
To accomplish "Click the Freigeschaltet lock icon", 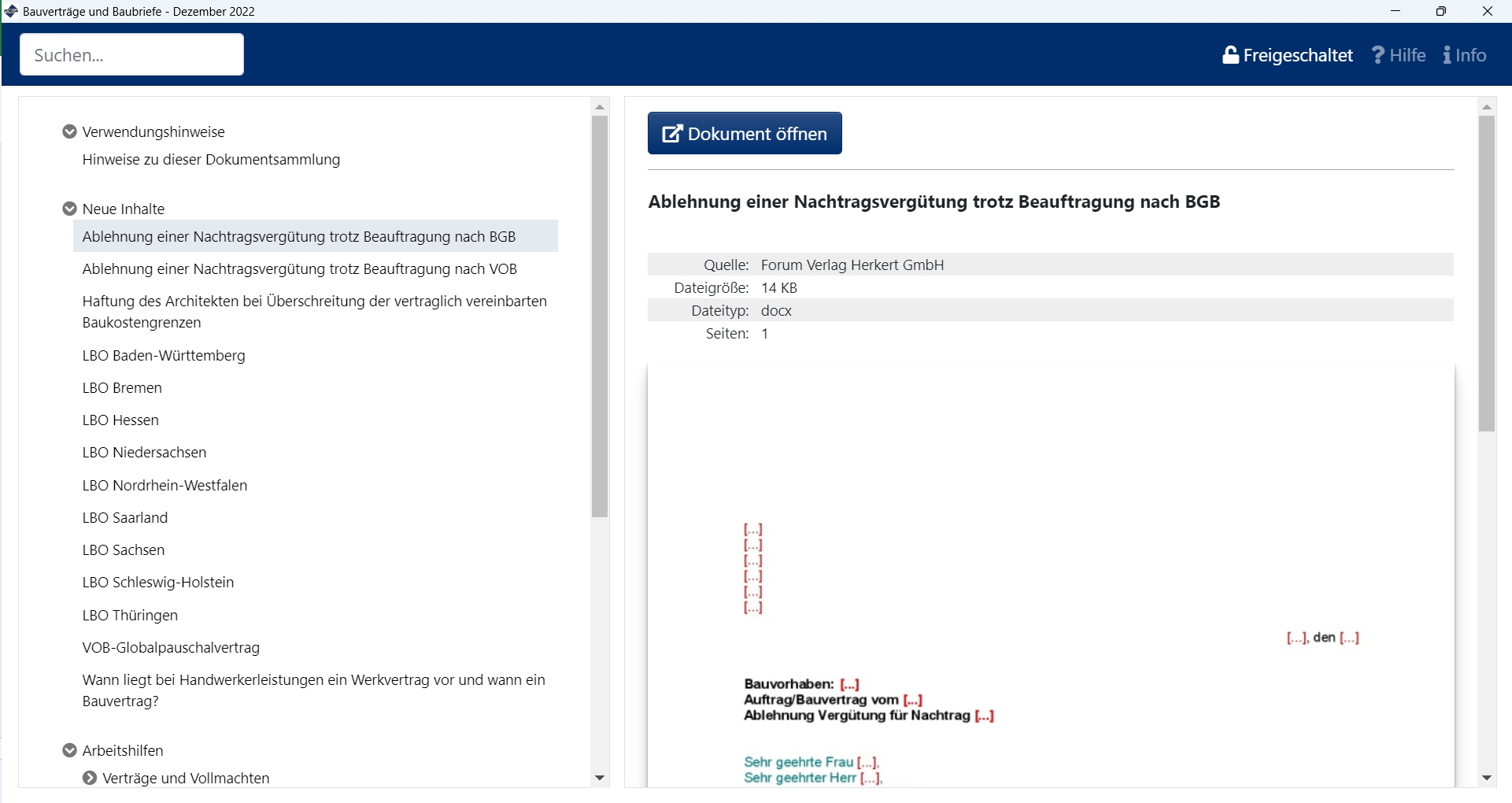I will click(x=1230, y=55).
